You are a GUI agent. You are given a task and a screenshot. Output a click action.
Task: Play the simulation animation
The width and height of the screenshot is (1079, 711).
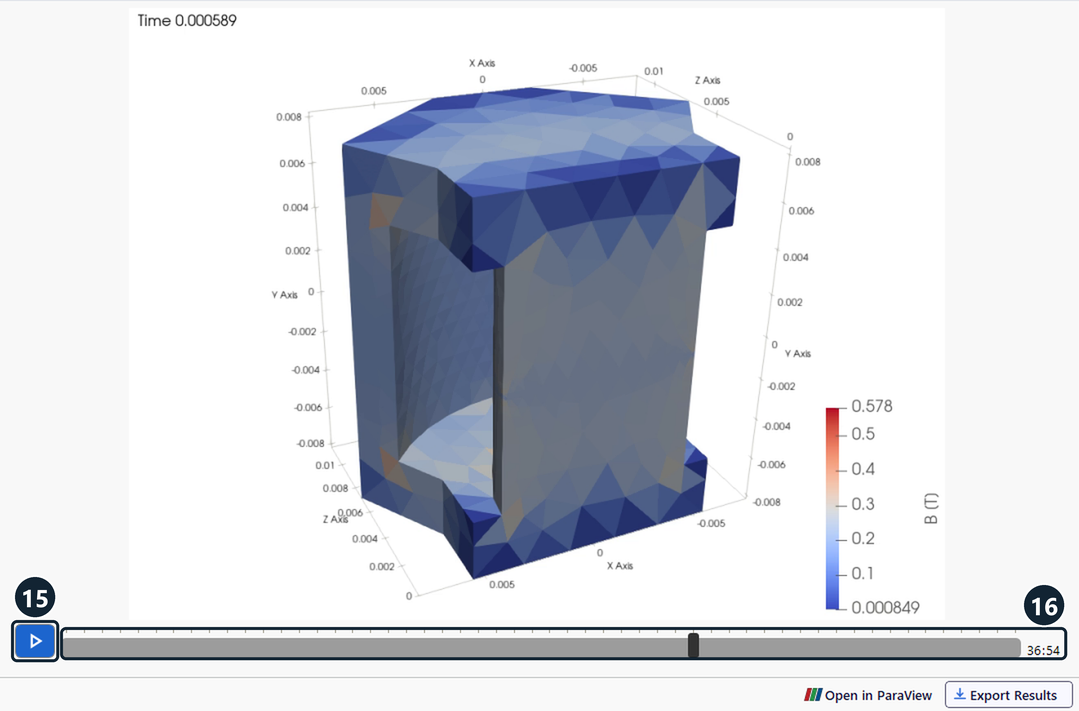35,641
